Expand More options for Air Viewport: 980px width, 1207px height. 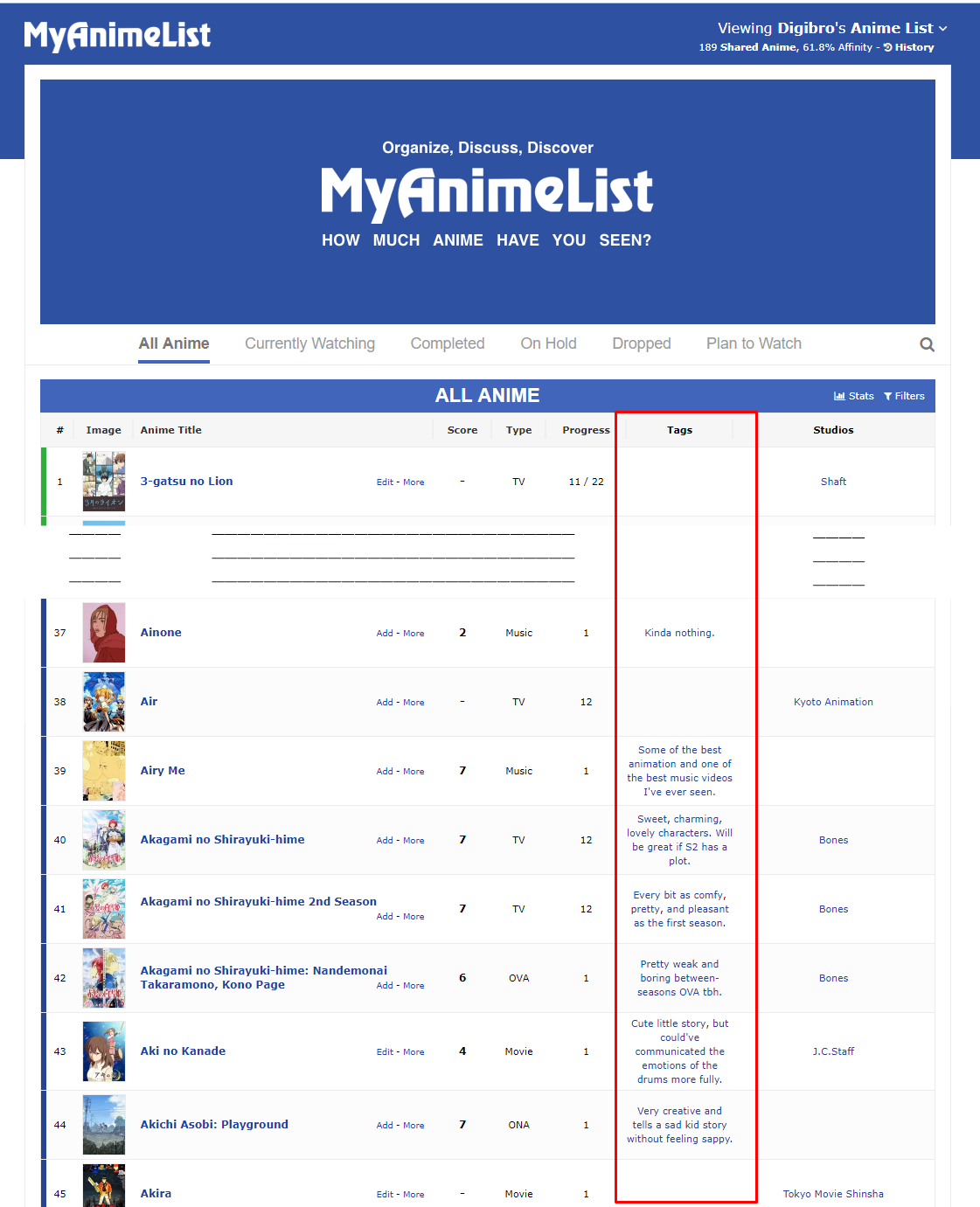click(x=414, y=703)
